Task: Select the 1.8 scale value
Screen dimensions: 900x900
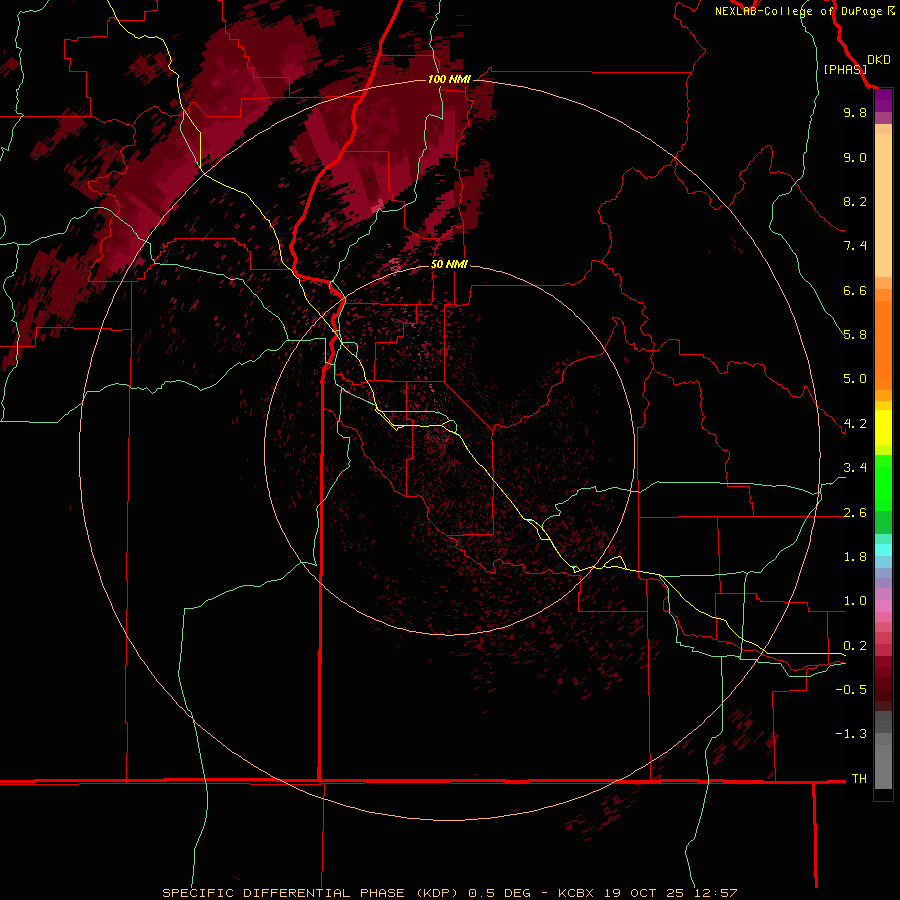Action: (855, 557)
